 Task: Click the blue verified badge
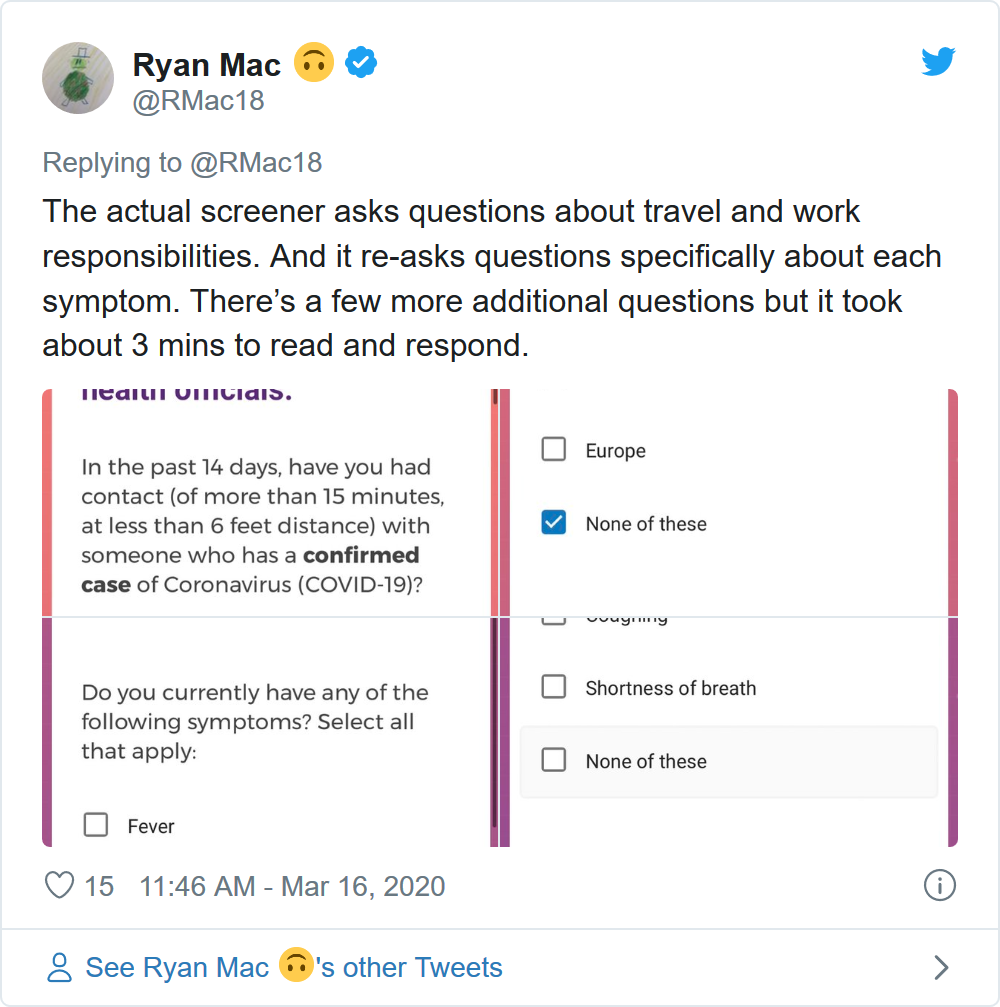click(360, 65)
